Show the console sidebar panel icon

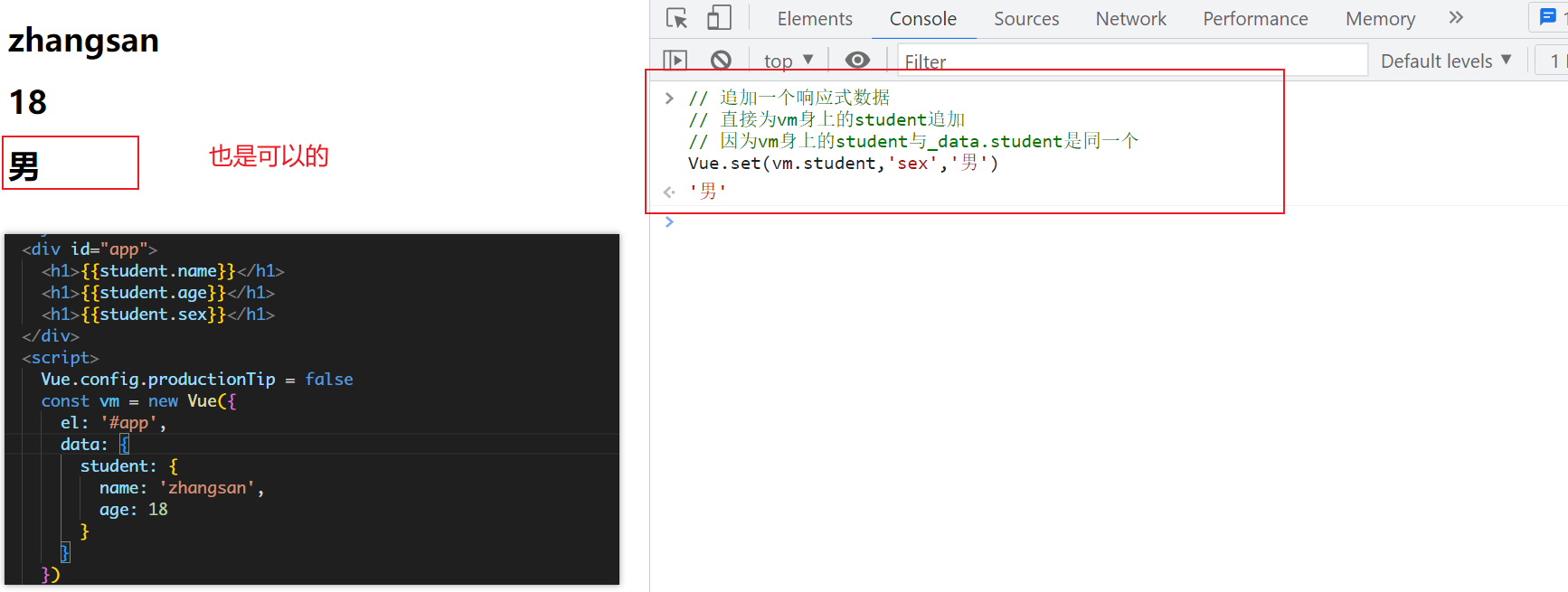[675, 61]
